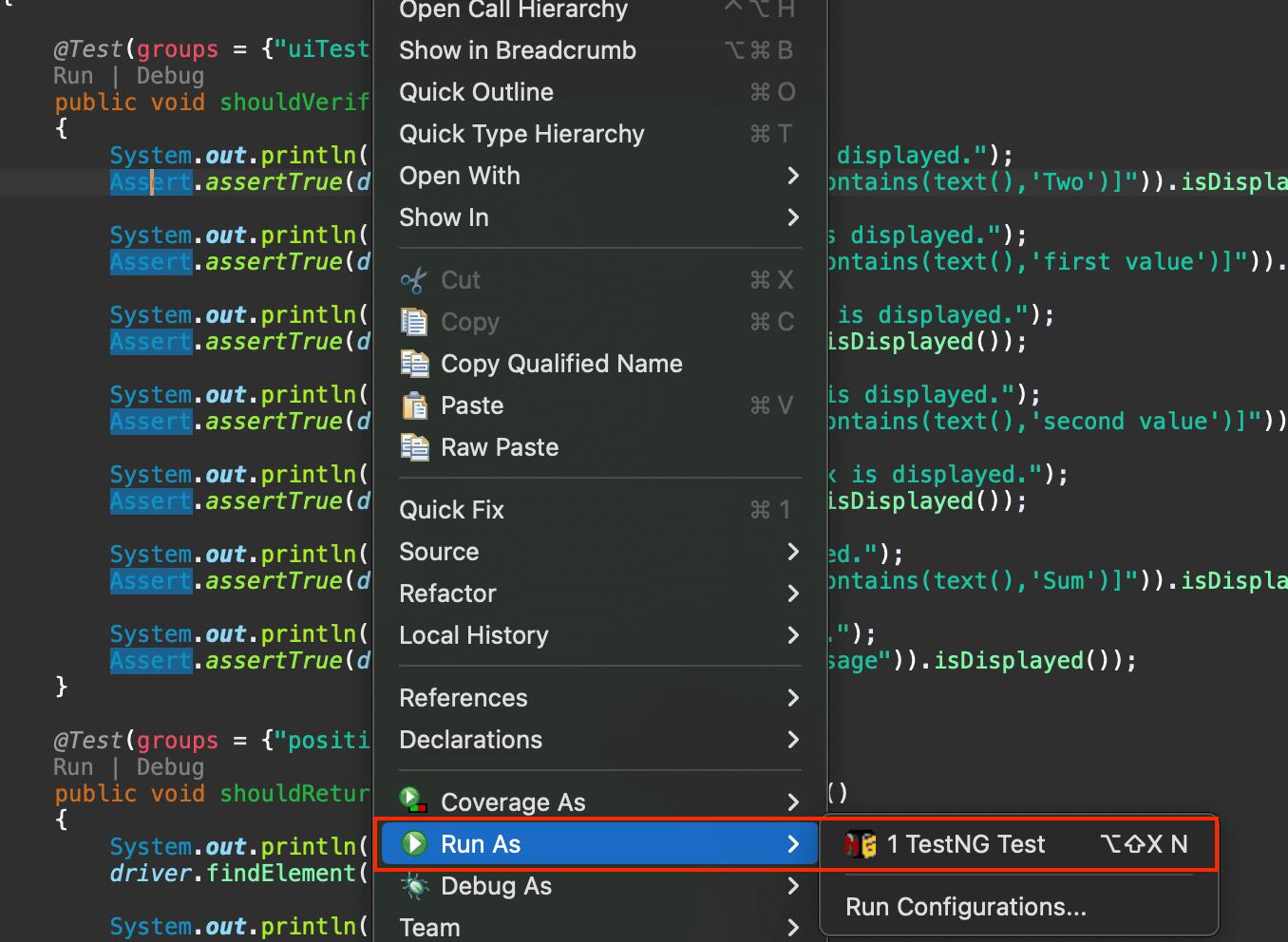Expand the Refactor submenu chevron
1288x942 pixels.
793,593
